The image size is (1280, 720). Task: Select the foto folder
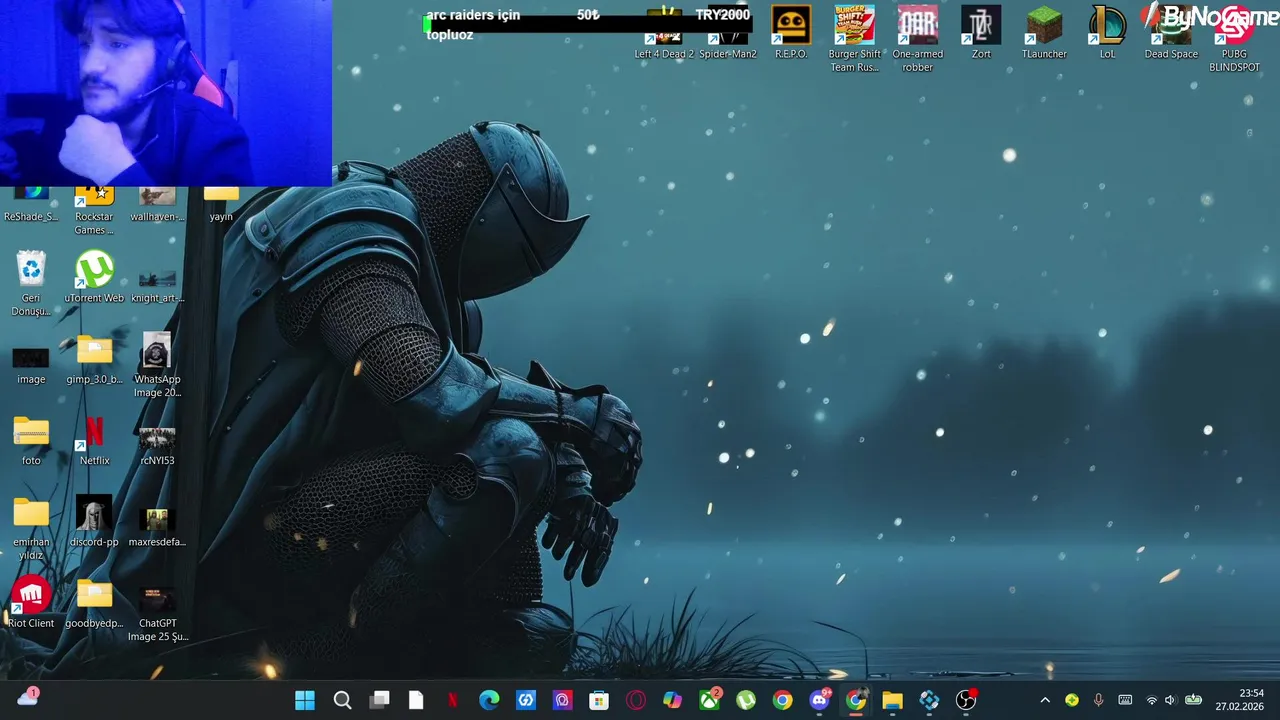pyautogui.click(x=31, y=440)
